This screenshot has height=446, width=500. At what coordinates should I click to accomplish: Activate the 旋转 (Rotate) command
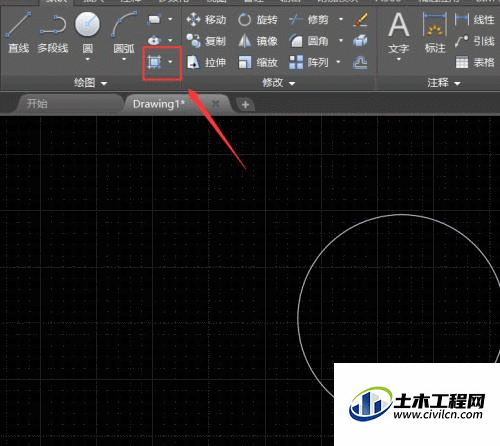pos(257,20)
